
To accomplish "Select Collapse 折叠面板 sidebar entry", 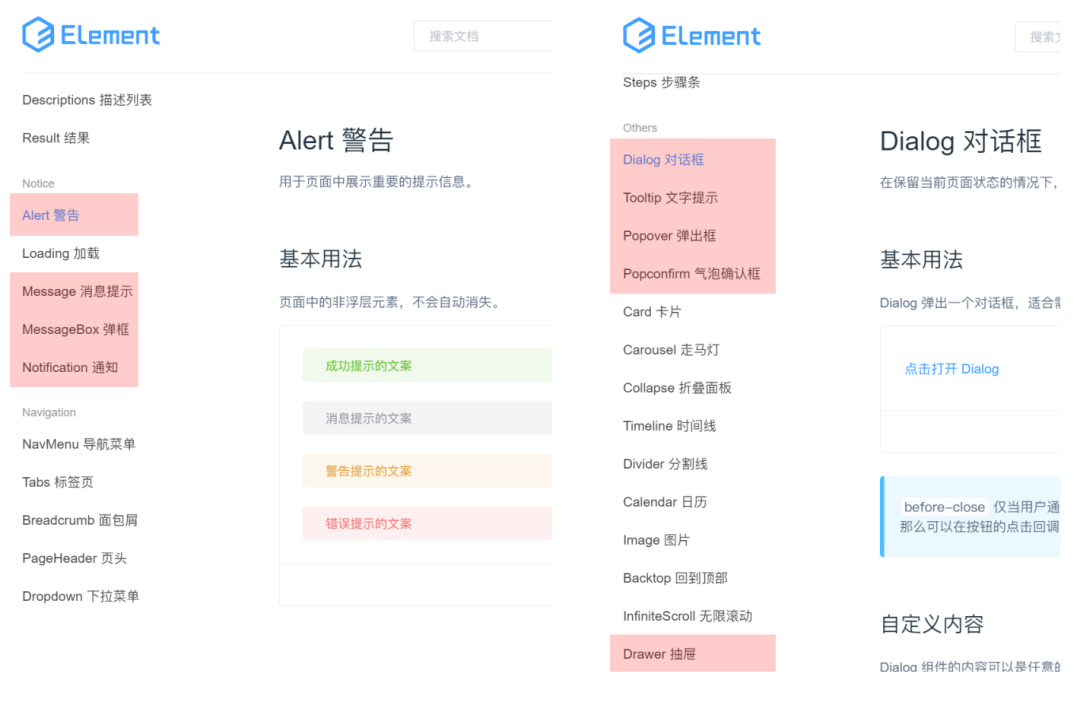I will (677, 388).
